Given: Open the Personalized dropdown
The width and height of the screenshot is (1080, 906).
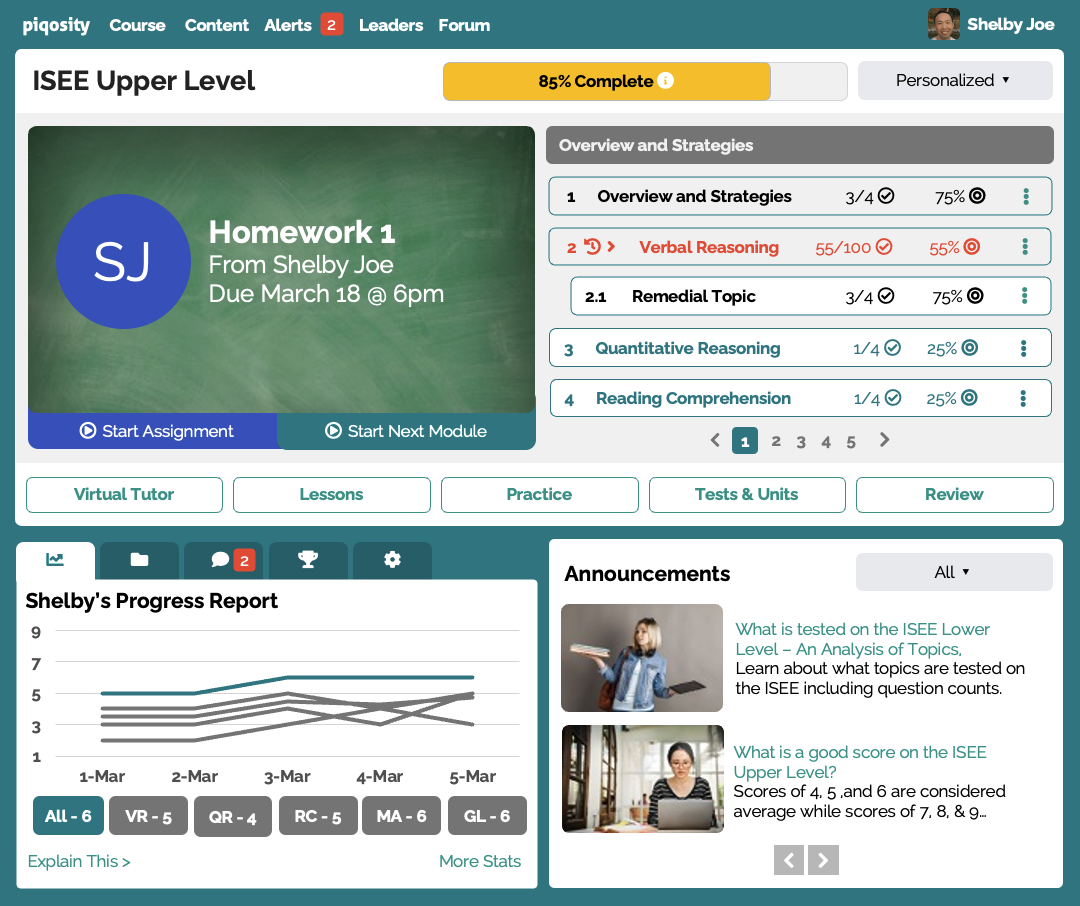Looking at the screenshot, I should click(x=954, y=81).
